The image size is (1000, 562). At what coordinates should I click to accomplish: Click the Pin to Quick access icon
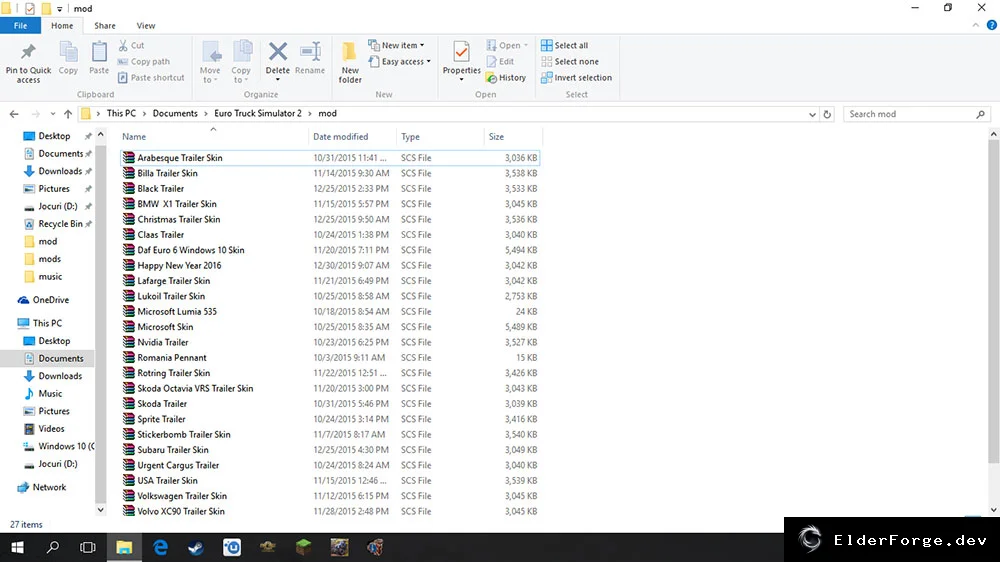tap(28, 52)
